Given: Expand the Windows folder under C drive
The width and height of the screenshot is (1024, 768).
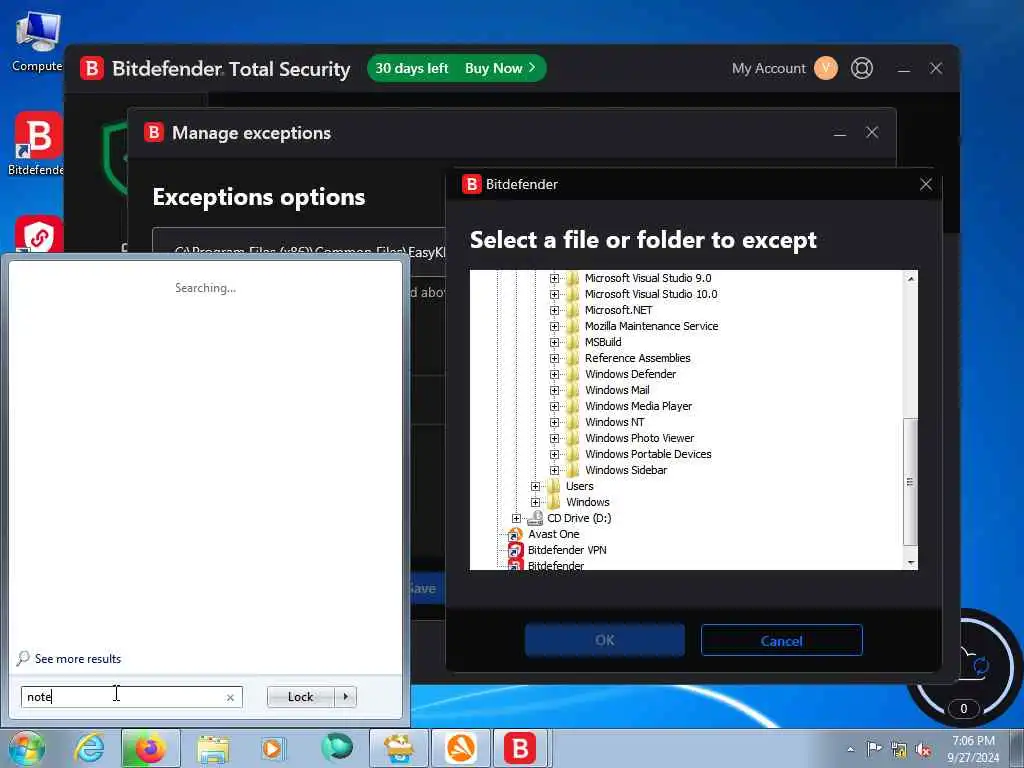Looking at the screenshot, I should (536, 502).
